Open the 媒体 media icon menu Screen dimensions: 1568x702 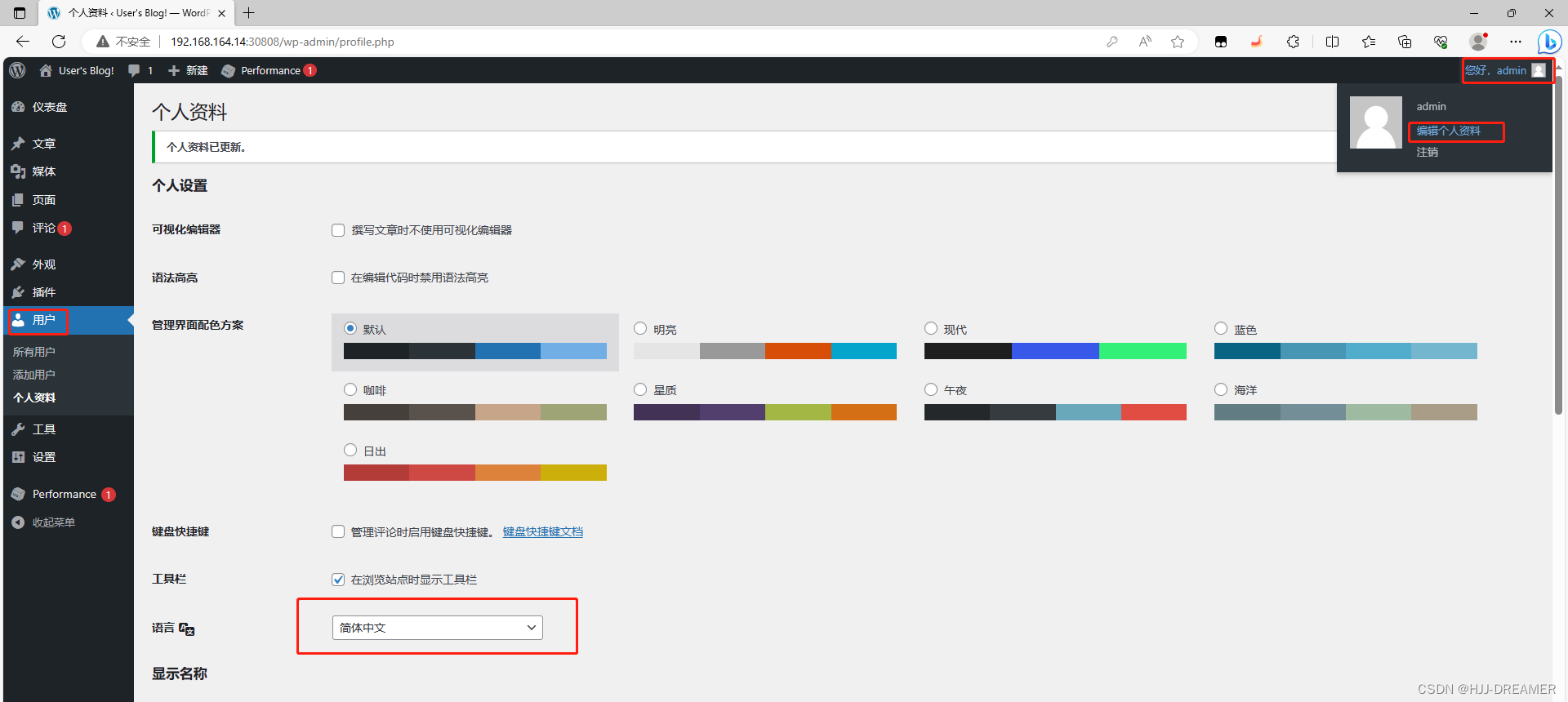(18, 171)
